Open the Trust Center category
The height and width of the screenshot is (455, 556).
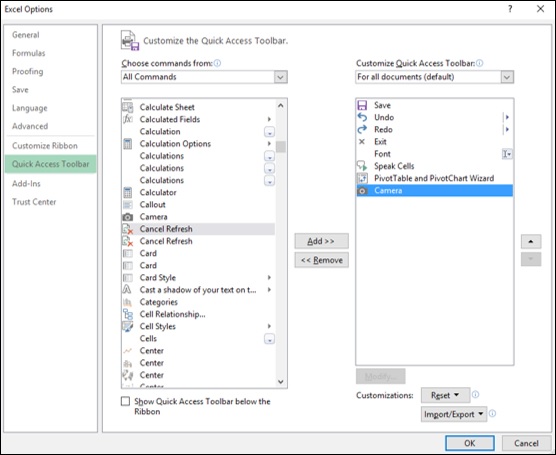(x=34, y=202)
